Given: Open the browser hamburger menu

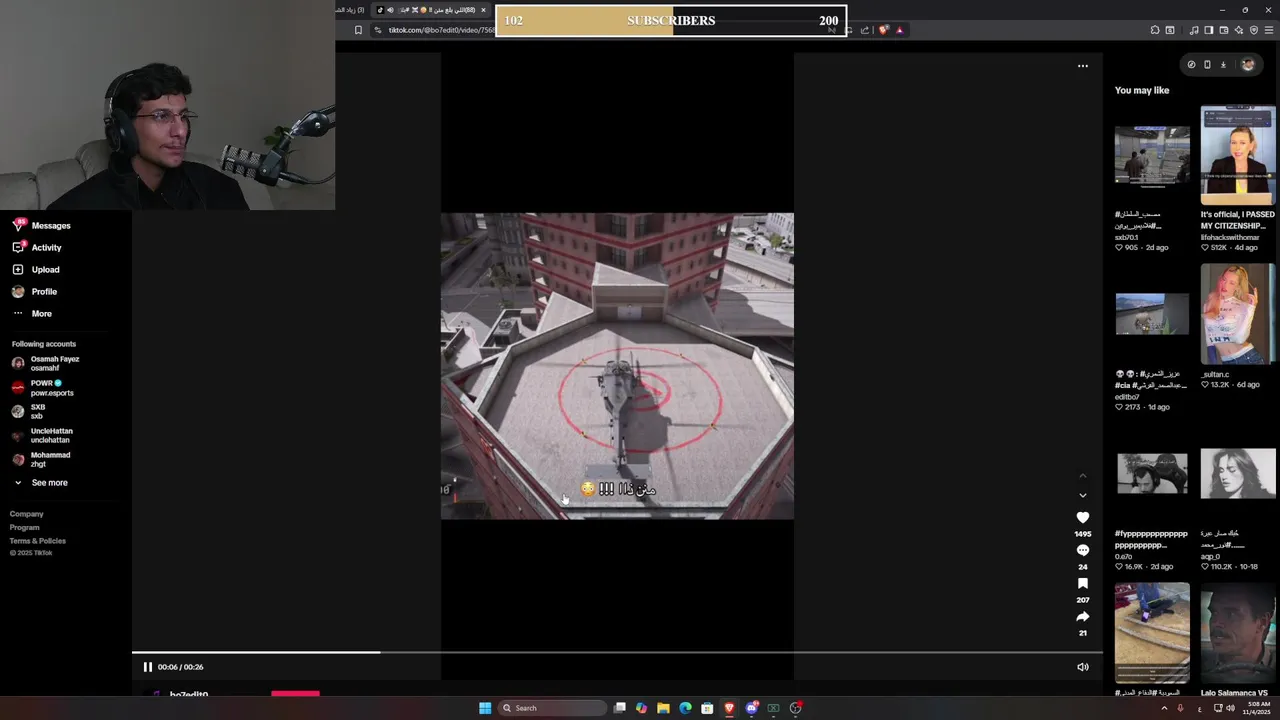Looking at the screenshot, I should click(x=1269, y=30).
